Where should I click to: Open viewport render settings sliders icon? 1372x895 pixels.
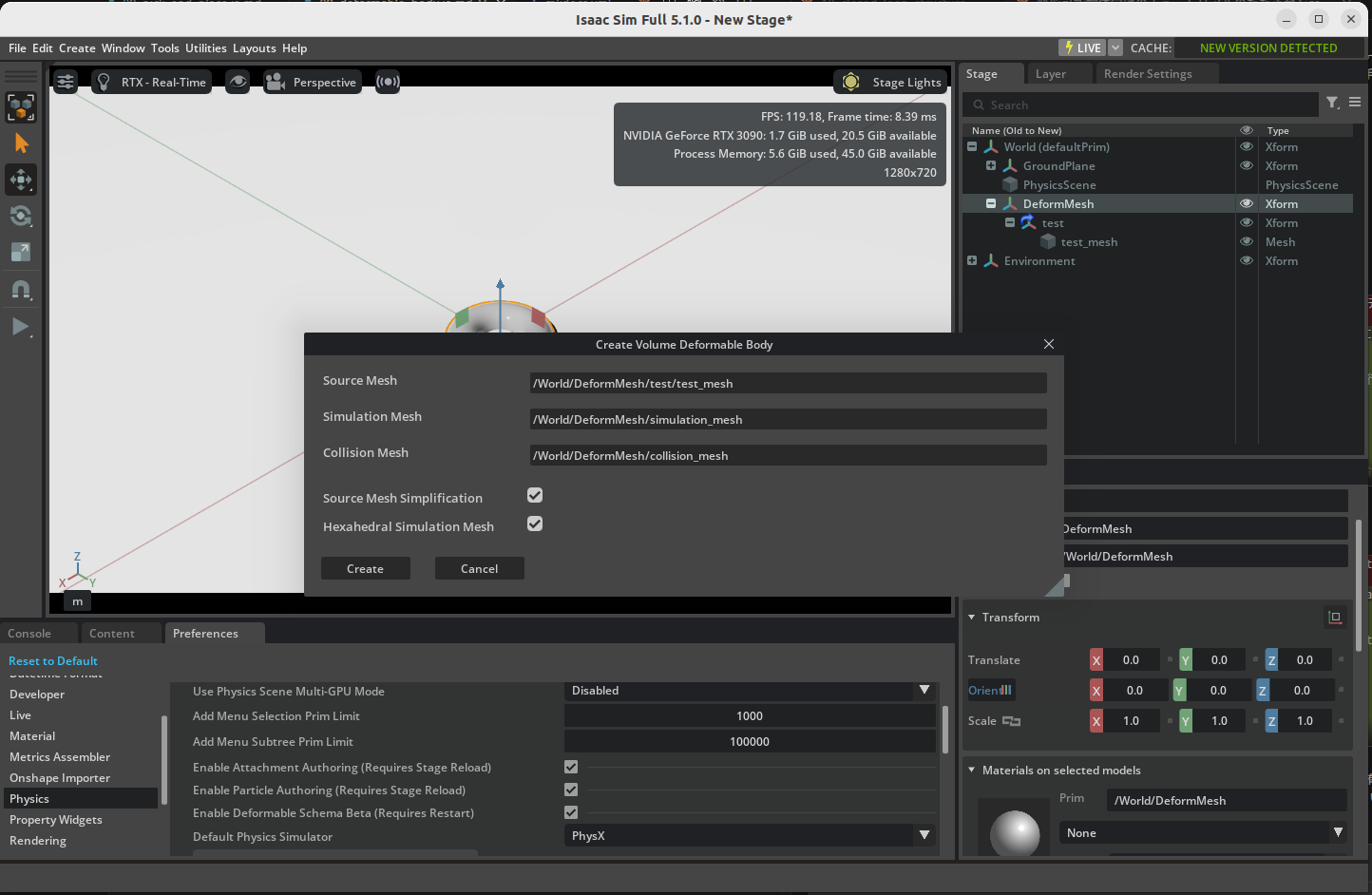tap(65, 82)
